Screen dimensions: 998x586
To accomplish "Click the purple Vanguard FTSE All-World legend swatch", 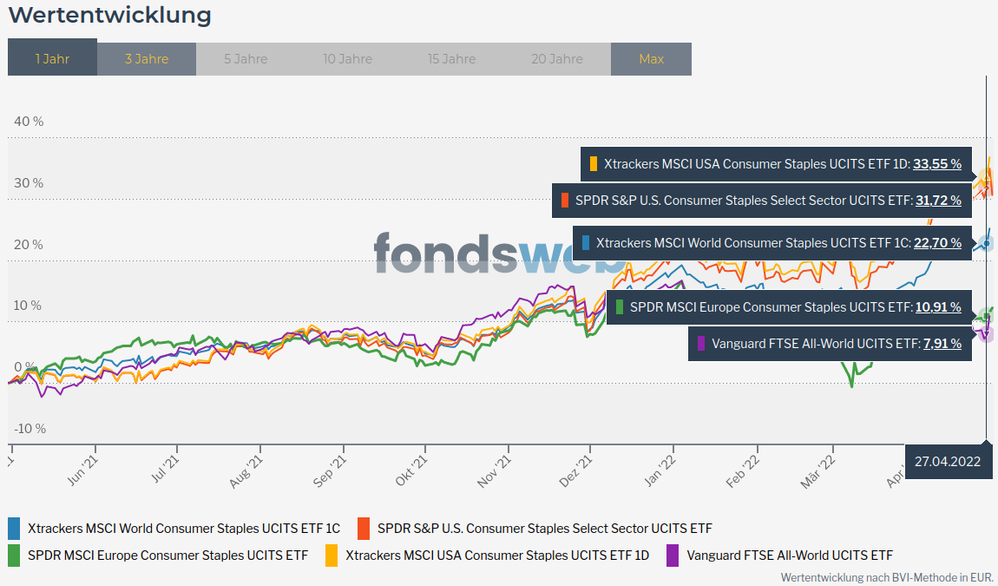I will (x=673, y=554).
